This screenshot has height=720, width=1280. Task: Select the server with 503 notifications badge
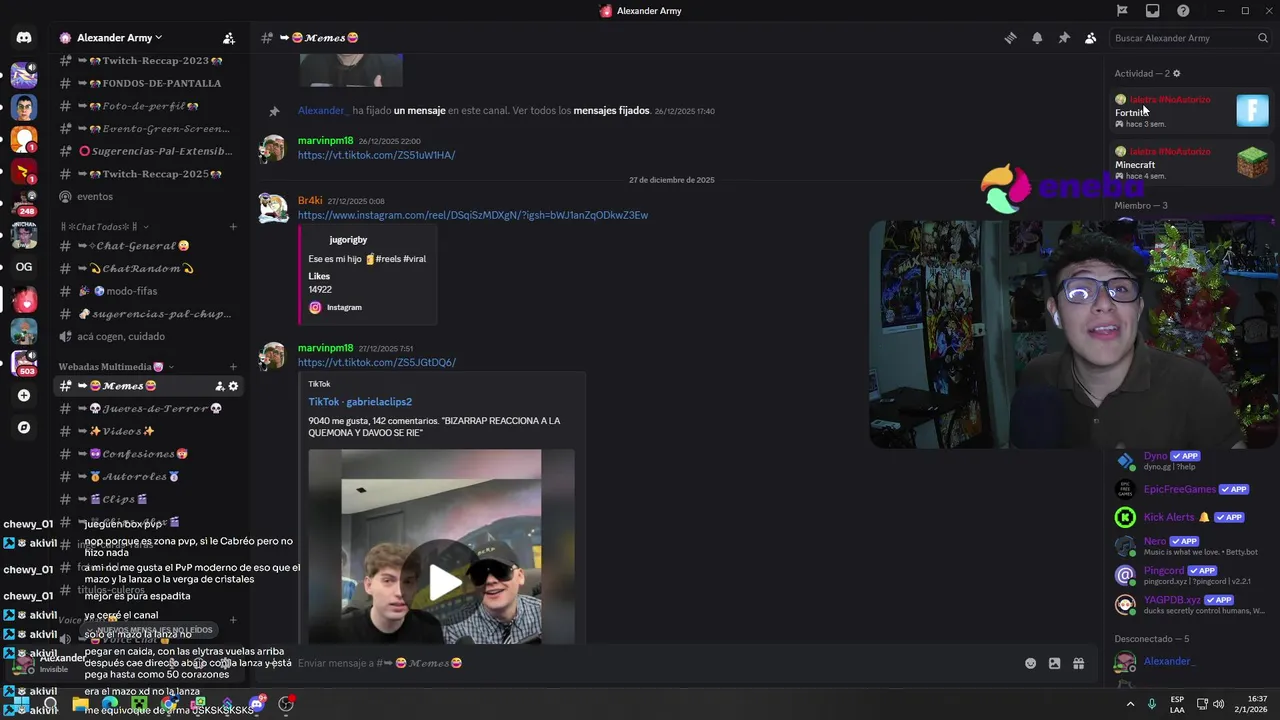click(24, 363)
